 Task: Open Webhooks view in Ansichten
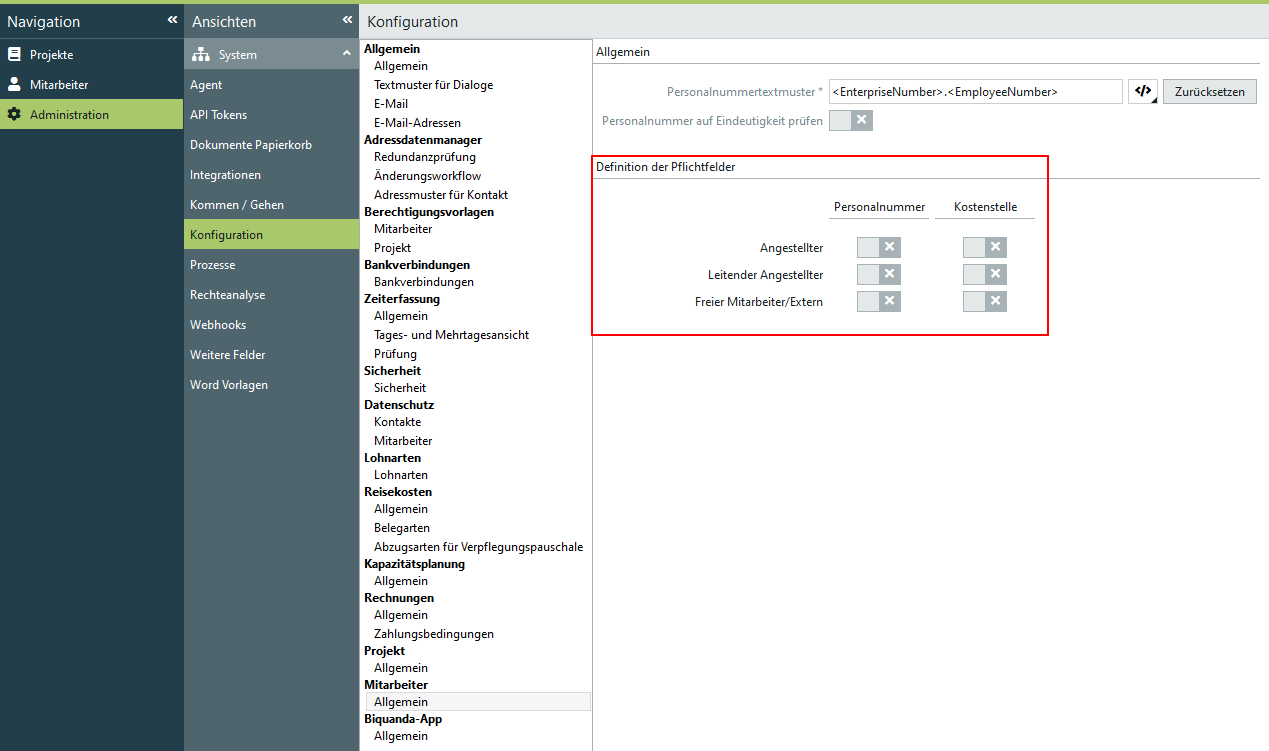pyautogui.click(x=218, y=325)
